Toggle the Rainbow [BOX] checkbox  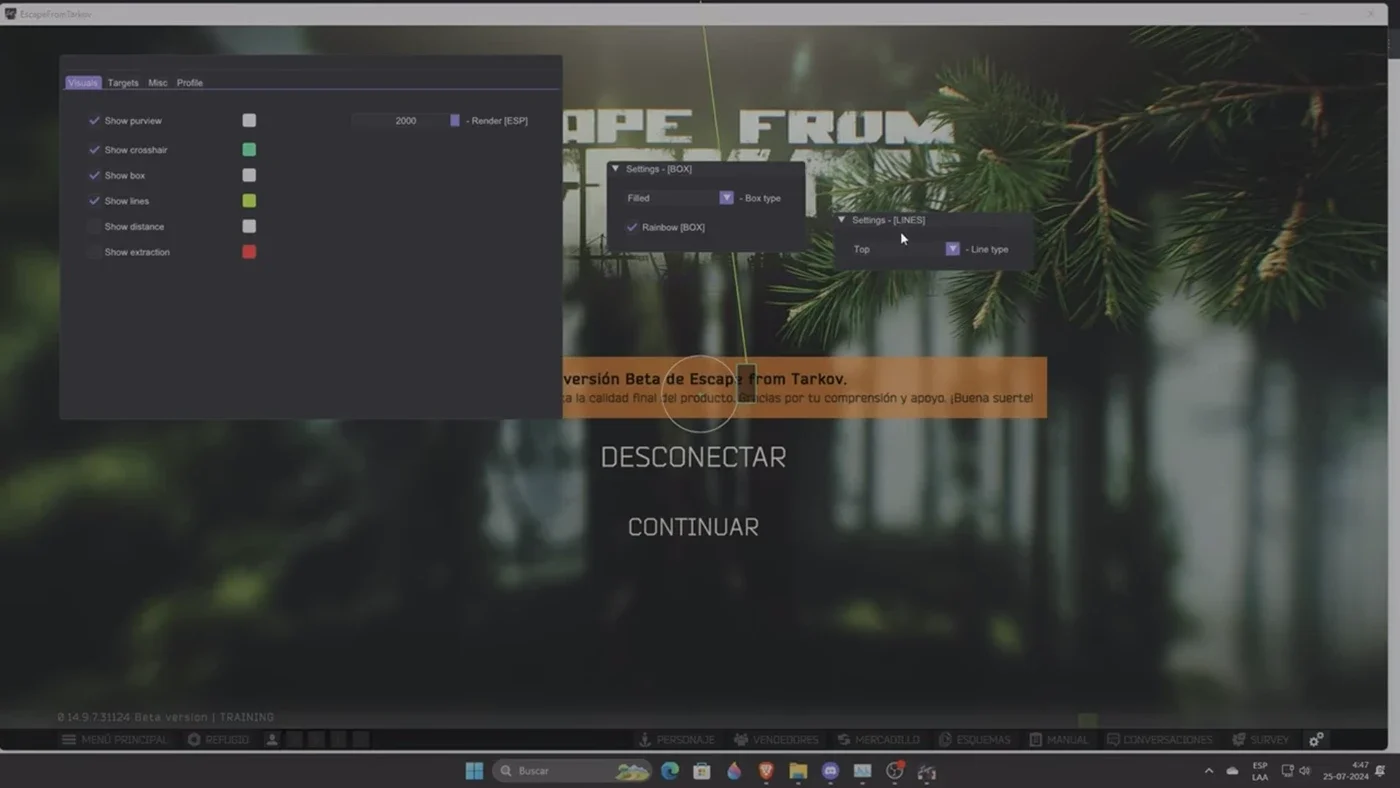632,227
